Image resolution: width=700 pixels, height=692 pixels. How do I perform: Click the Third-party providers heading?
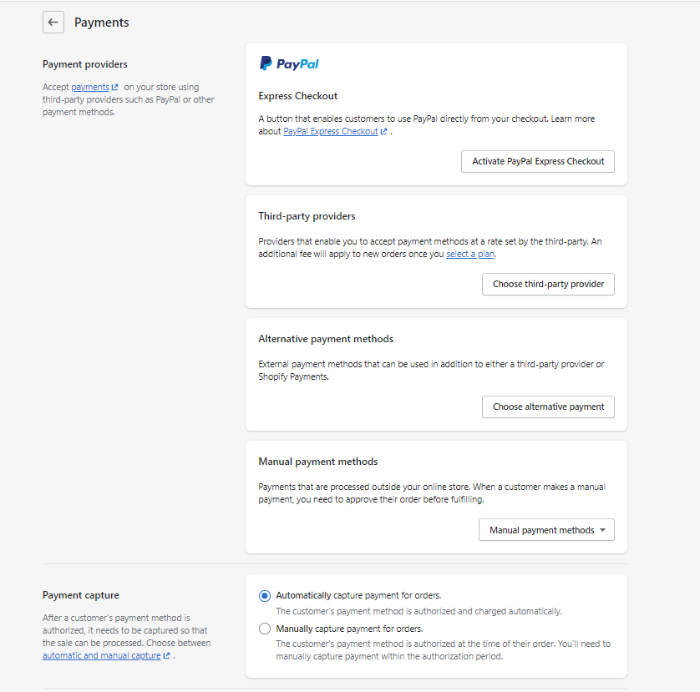point(307,216)
